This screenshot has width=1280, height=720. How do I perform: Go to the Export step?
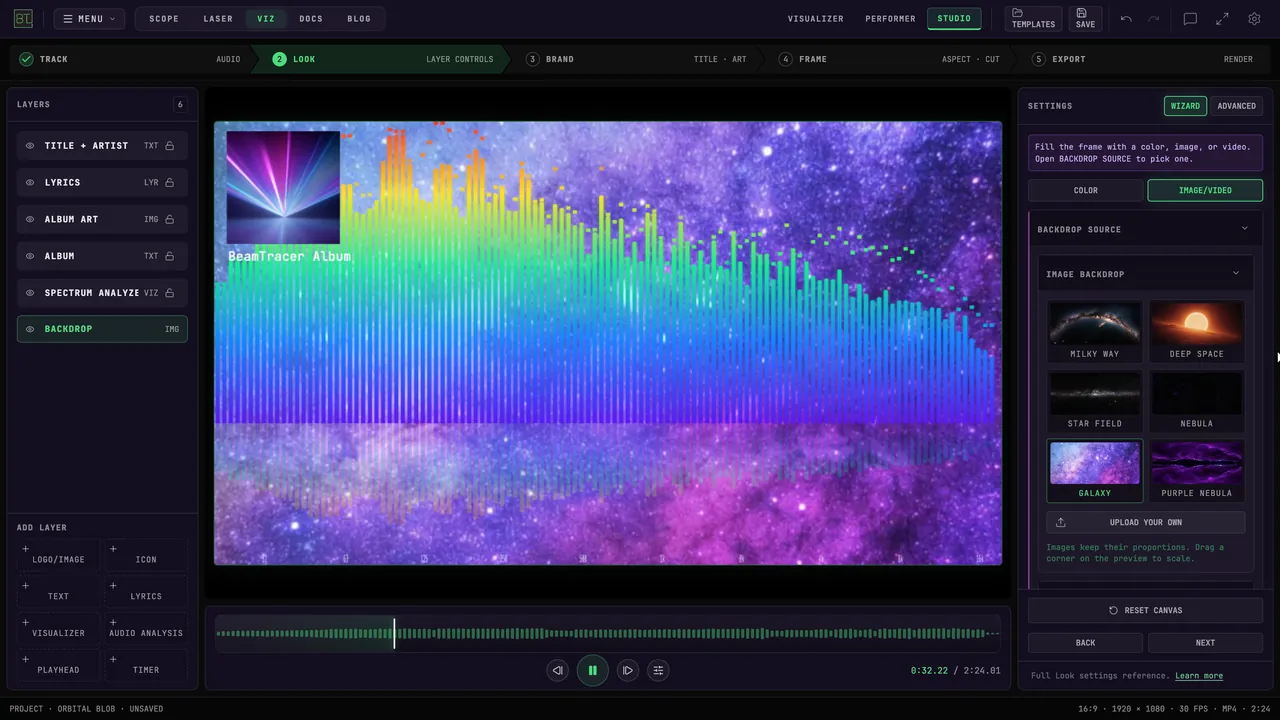[1142, 59]
